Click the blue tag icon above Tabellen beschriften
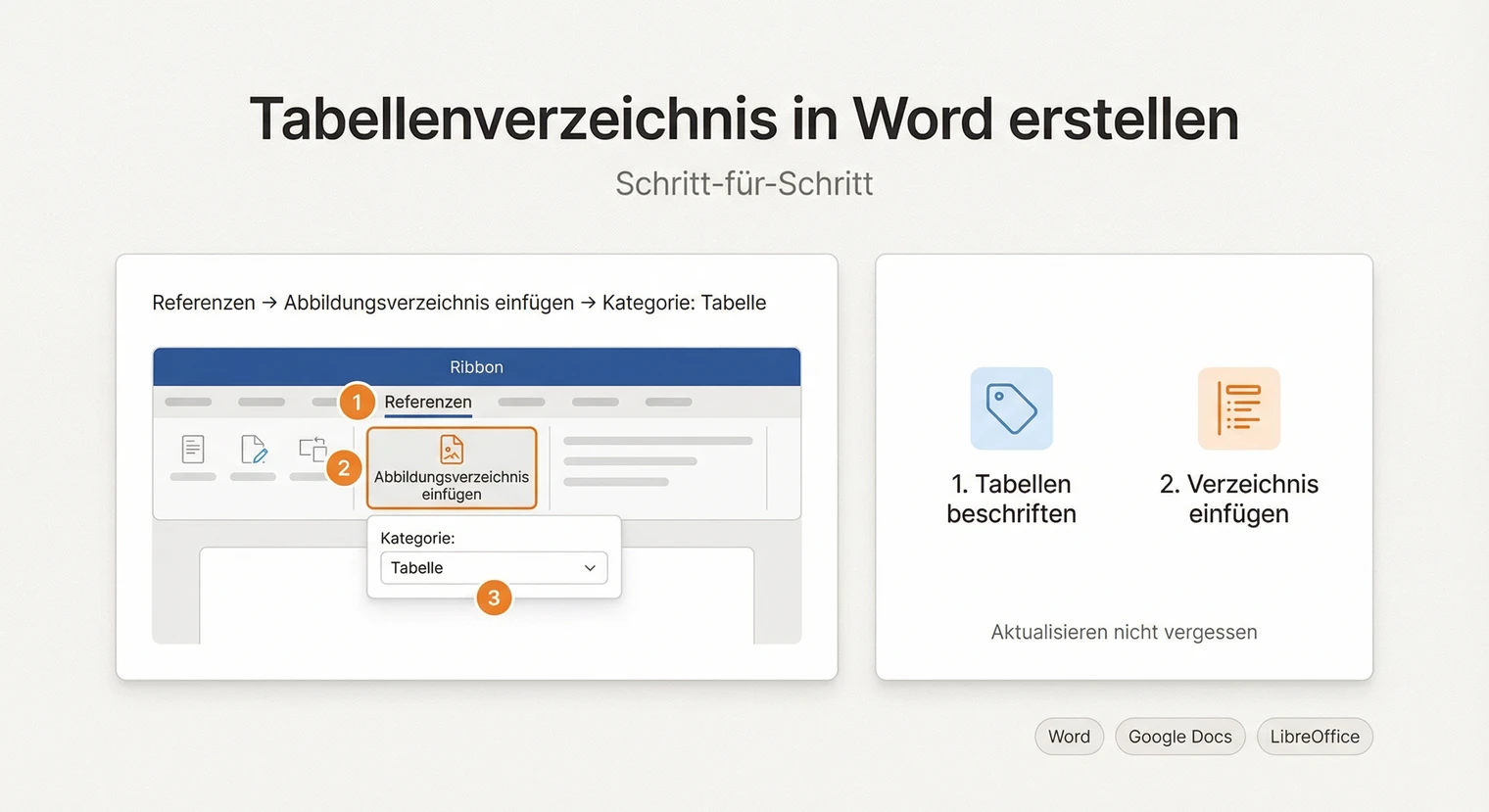 pyautogui.click(x=1011, y=408)
